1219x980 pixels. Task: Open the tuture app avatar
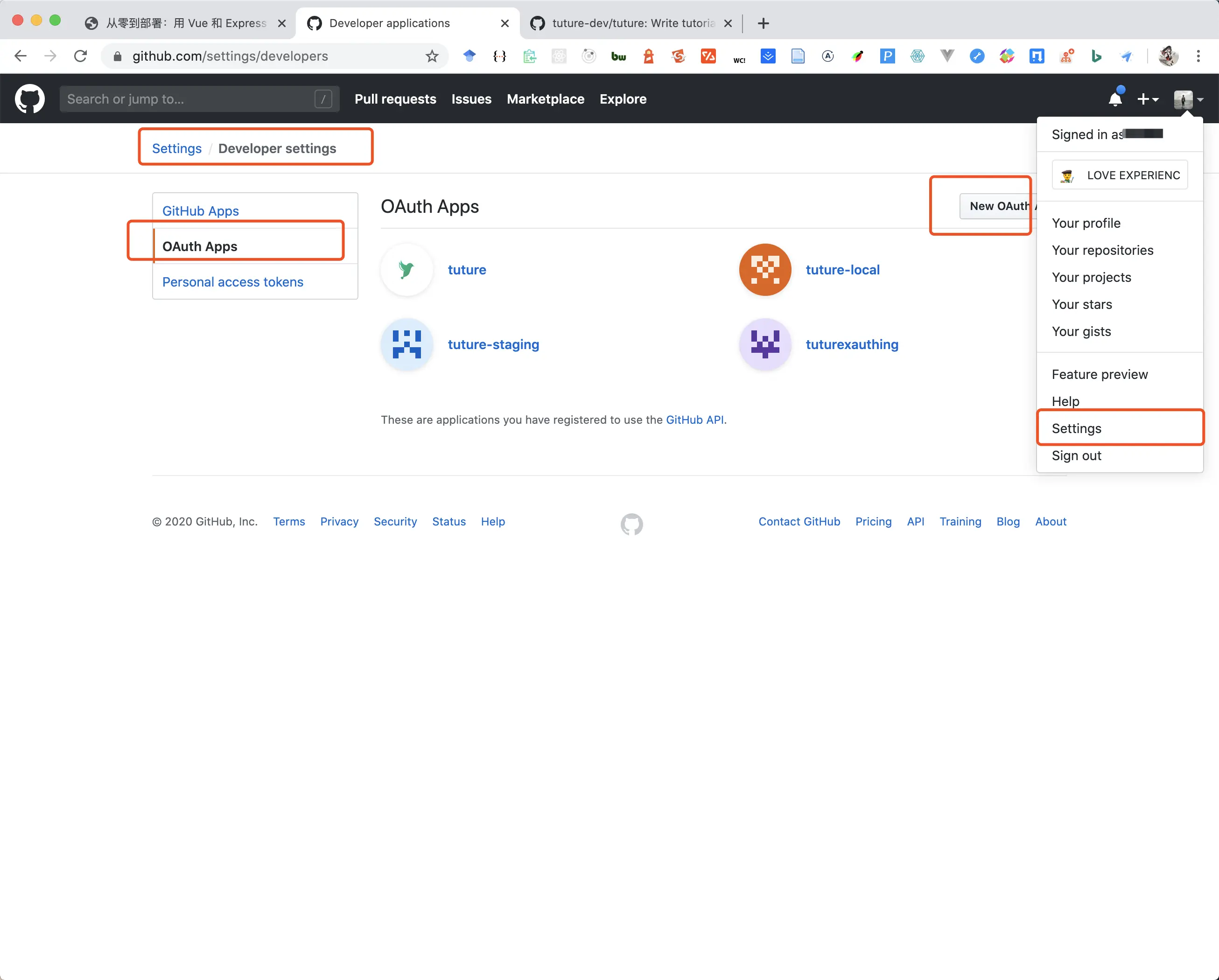pos(407,270)
